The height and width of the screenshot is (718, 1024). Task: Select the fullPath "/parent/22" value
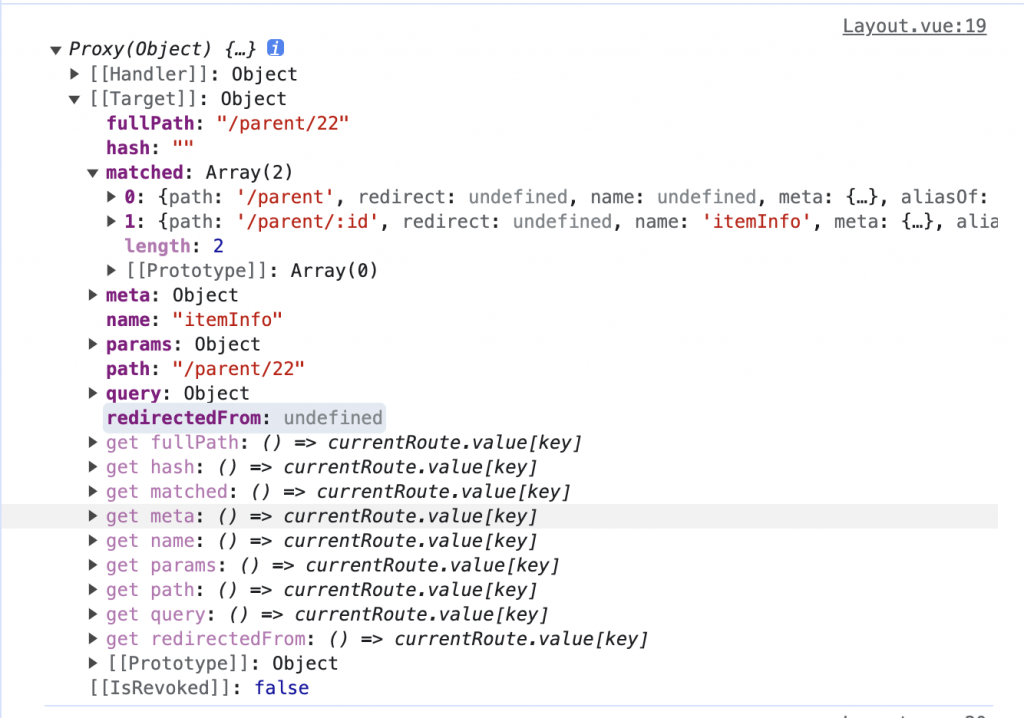283,123
